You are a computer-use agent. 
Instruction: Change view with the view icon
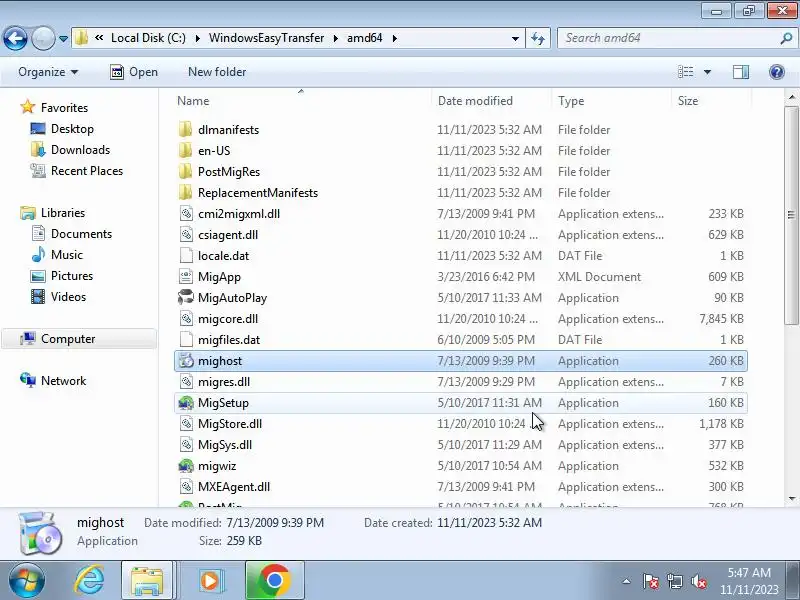pyautogui.click(x=685, y=72)
